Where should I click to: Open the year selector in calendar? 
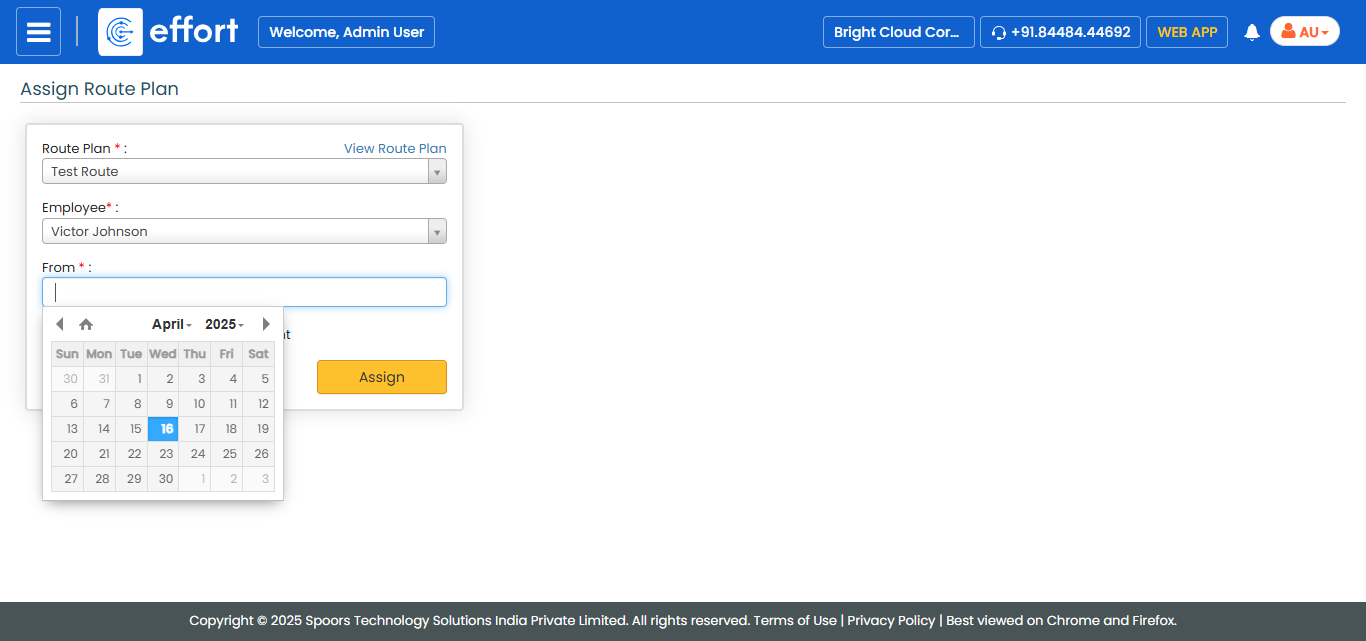pos(224,324)
